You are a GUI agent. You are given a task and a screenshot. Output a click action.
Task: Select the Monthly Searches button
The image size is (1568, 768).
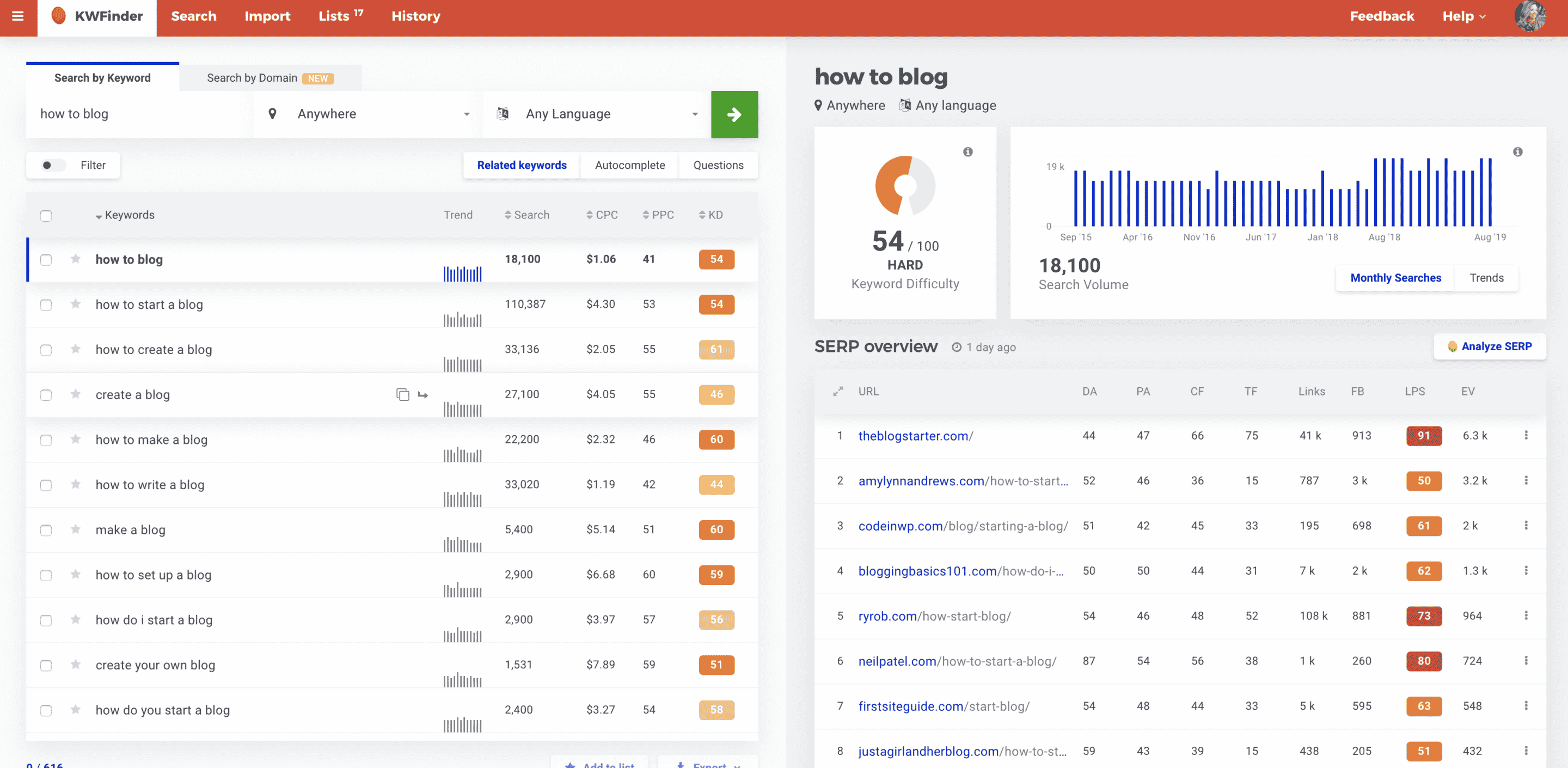(x=1396, y=278)
